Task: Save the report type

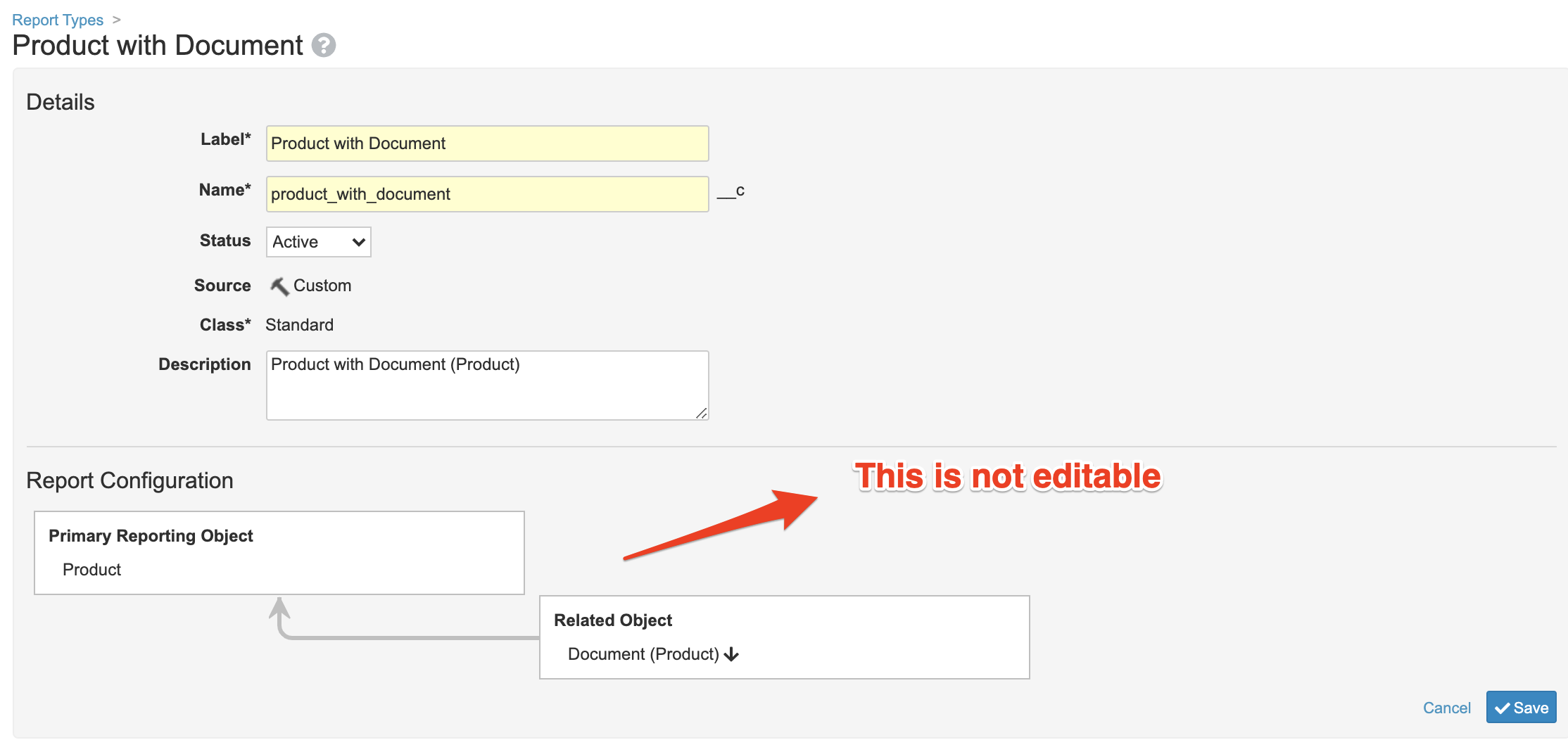Action: click(x=1521, y=708)
